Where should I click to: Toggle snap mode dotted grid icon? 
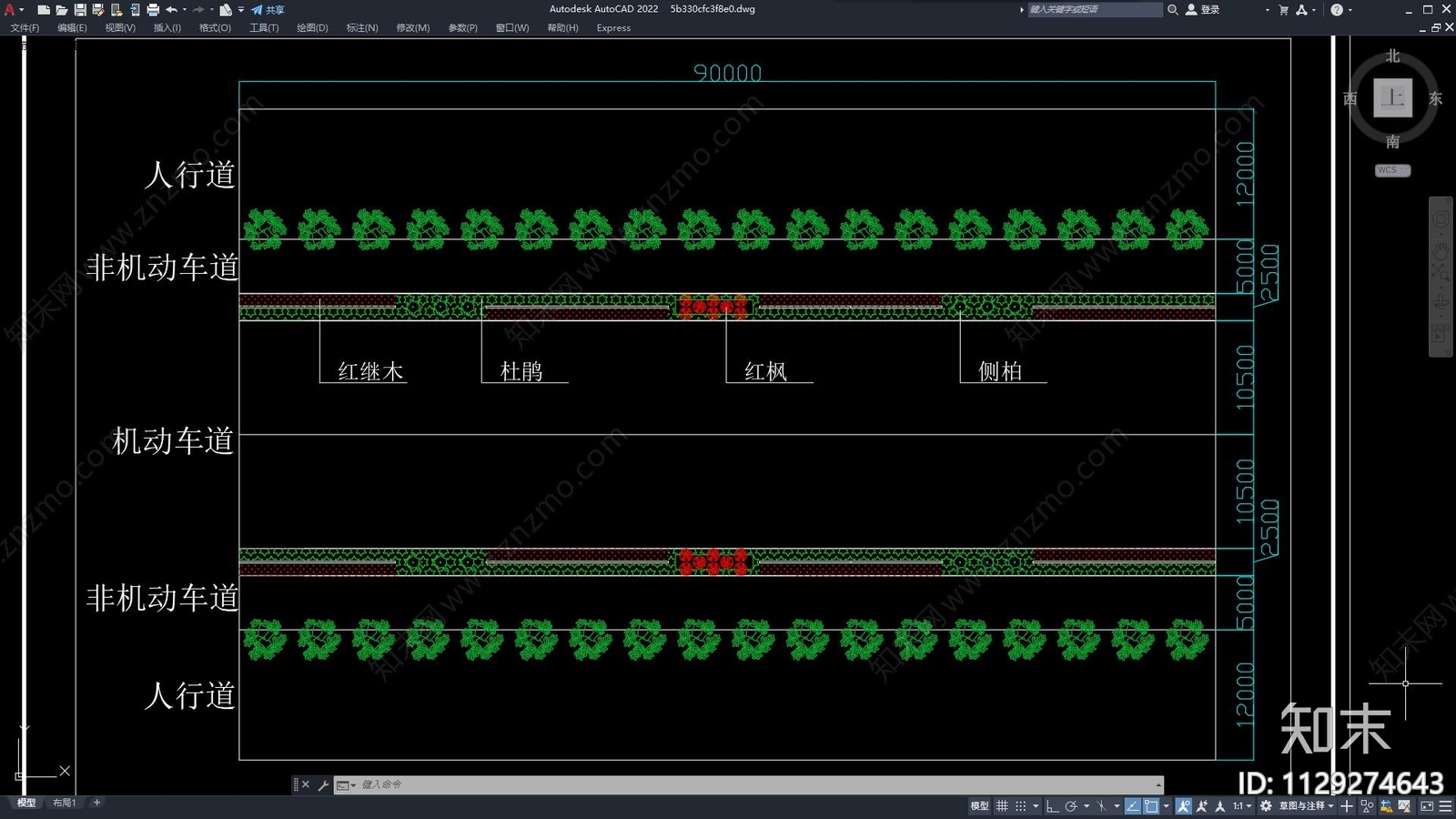click(x=1020, y=806)
